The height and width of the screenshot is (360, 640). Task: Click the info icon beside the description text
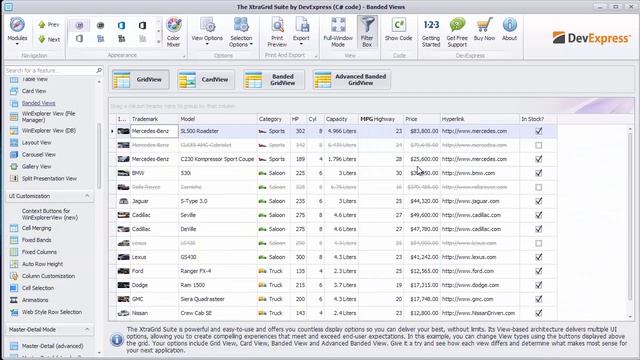click(x=117, y=340)
